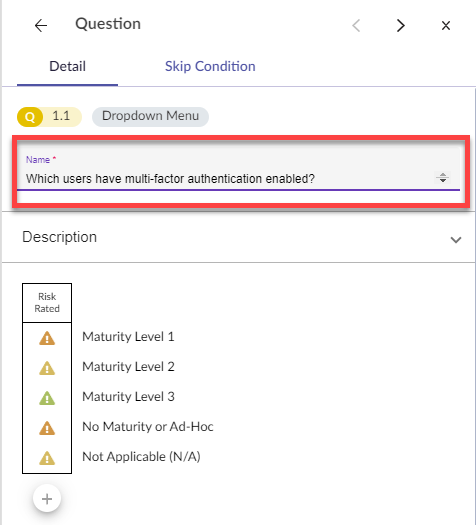This screenshot has width=476, height=525.
Task: Expand the Description section
Action: pos(238,237)
